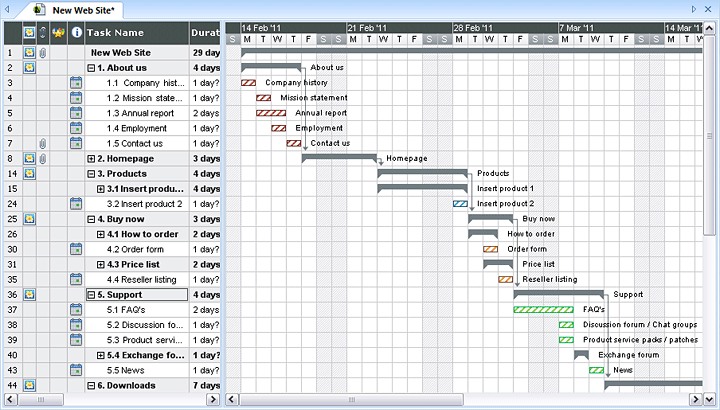Collapse the 1. About us group

point(91,68)
